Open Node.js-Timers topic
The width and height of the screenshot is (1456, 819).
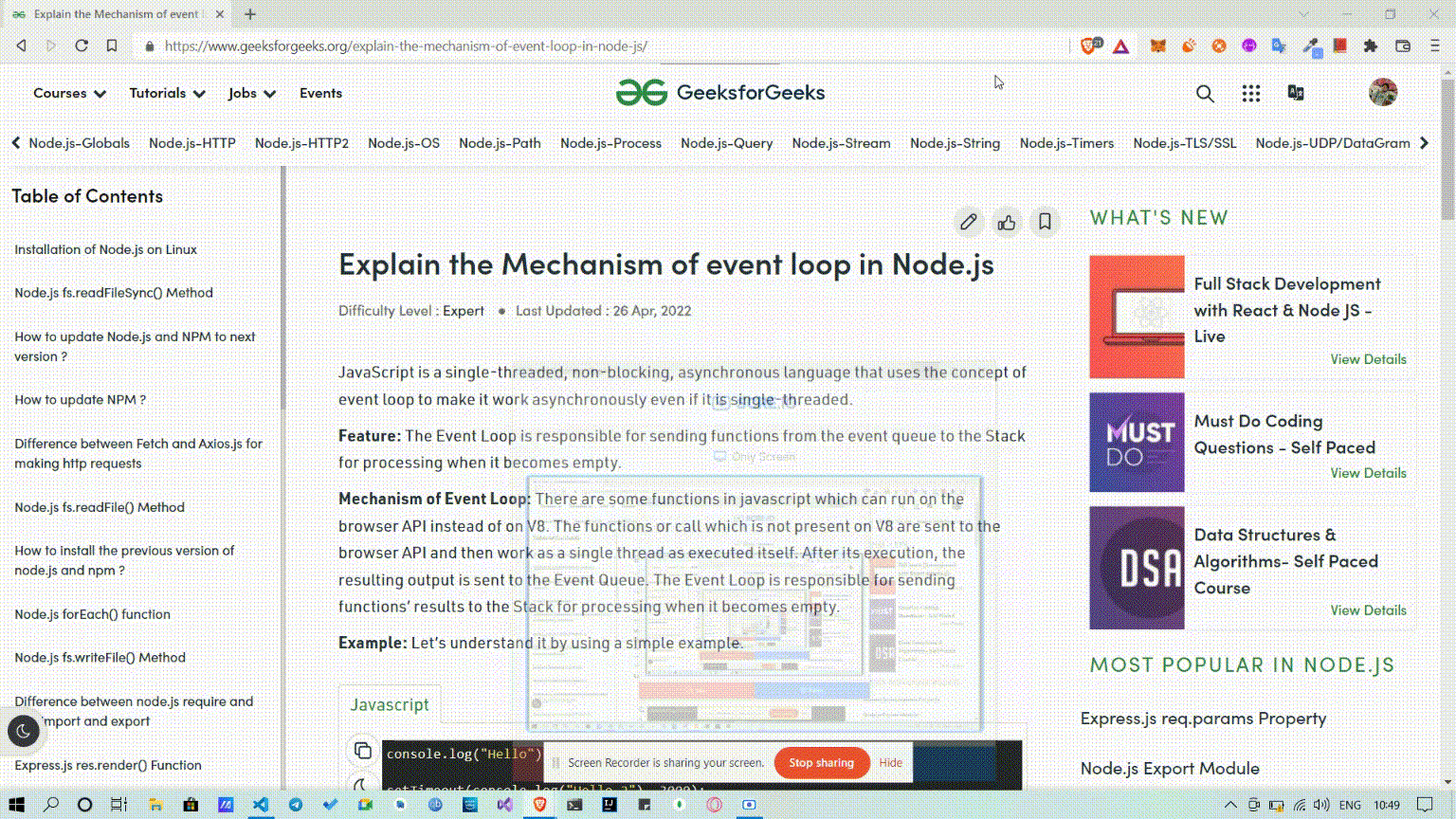click(1066, 143)
